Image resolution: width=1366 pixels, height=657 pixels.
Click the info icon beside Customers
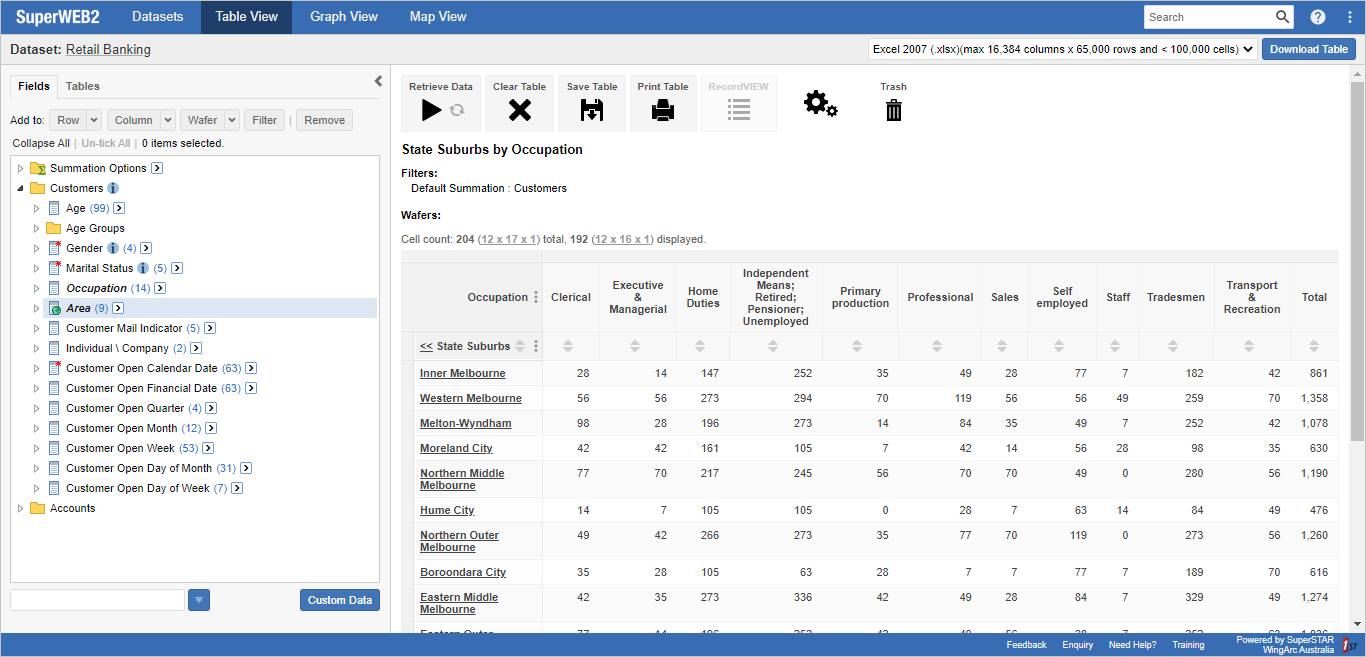(x=111, y=187)
